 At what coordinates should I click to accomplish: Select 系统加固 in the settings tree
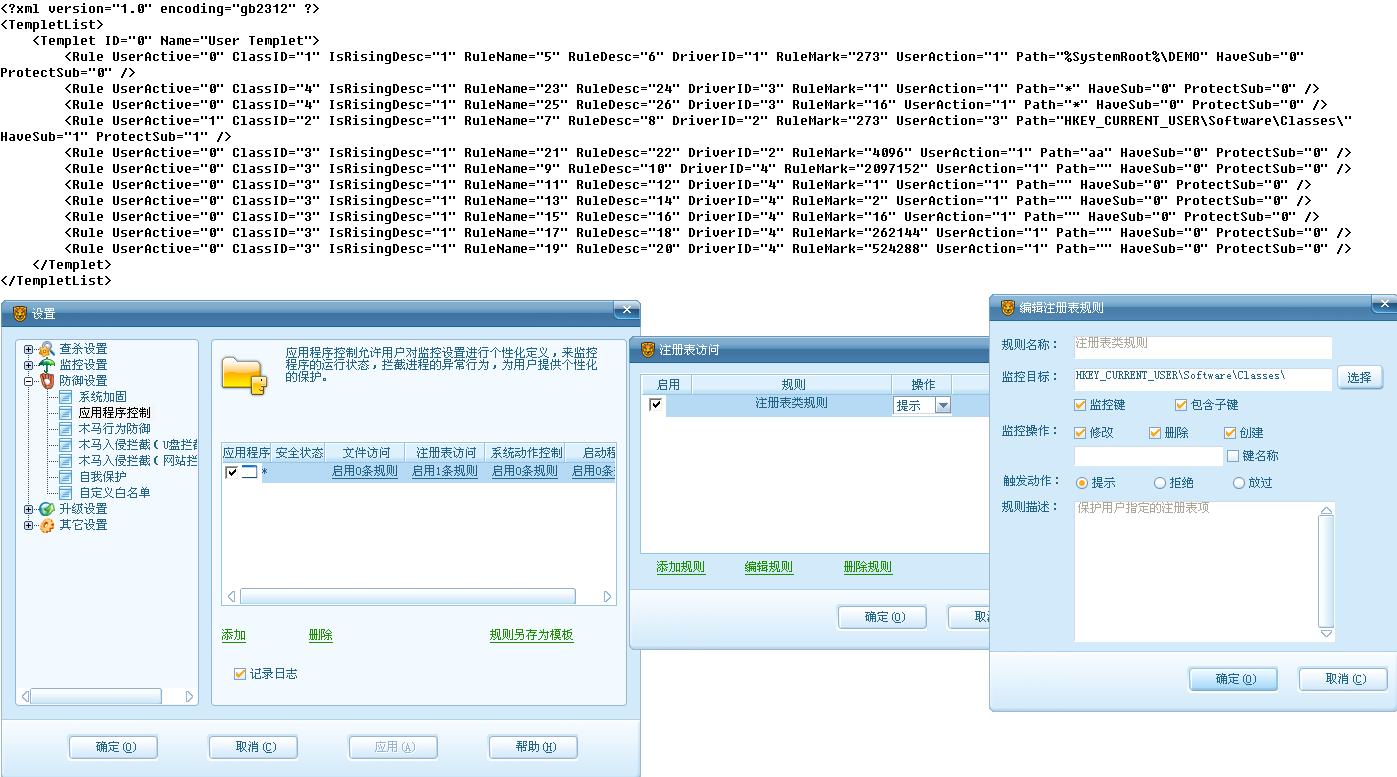(x=103, y=397)
